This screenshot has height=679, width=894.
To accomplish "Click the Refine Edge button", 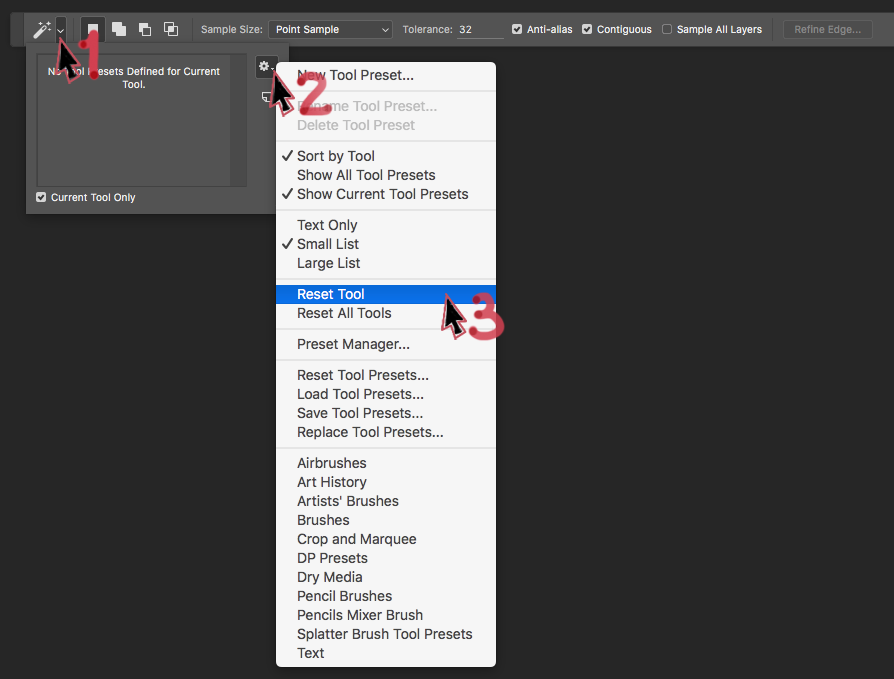I will pos(827,29).
